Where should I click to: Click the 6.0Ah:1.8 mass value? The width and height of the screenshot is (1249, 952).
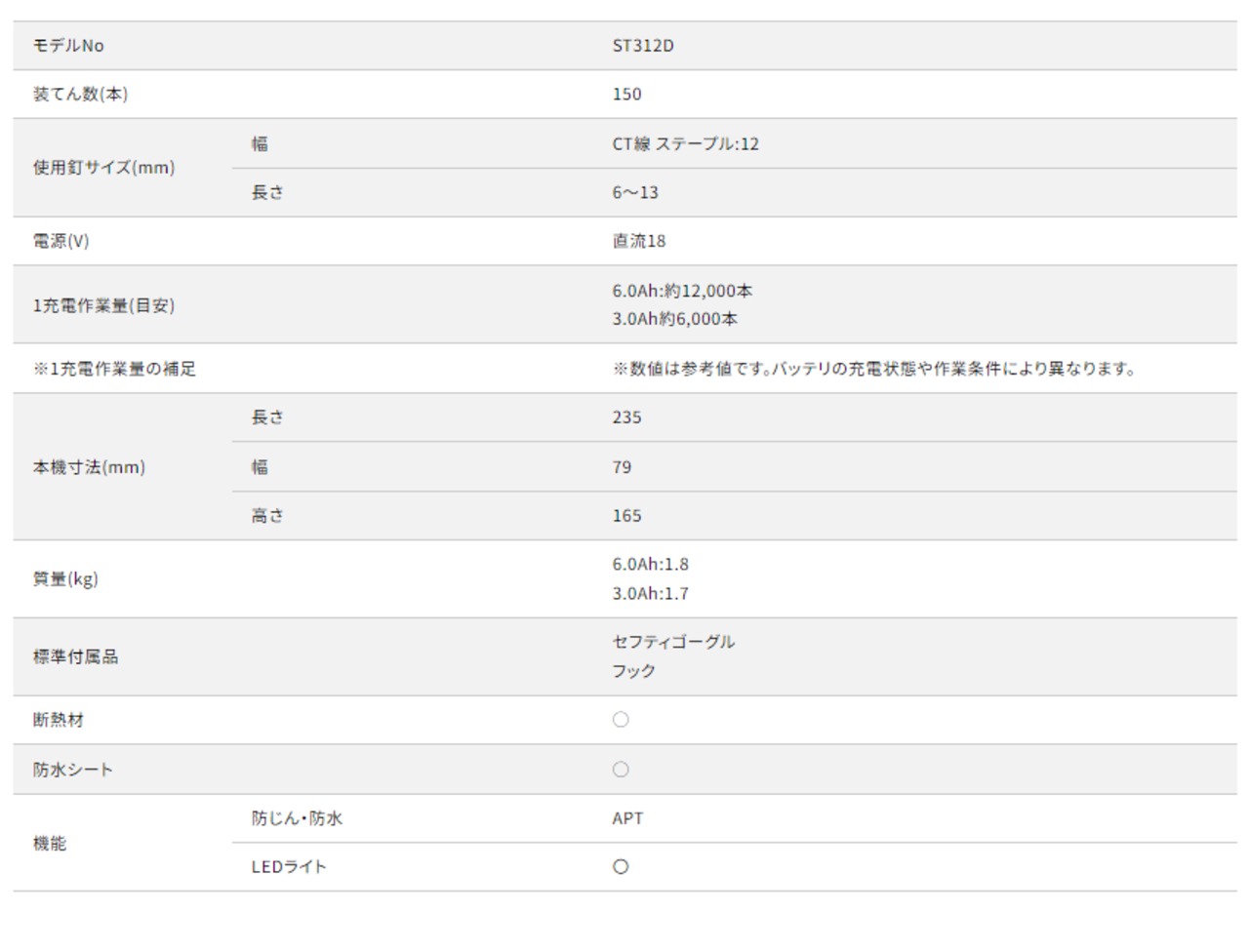click(650, 564)
